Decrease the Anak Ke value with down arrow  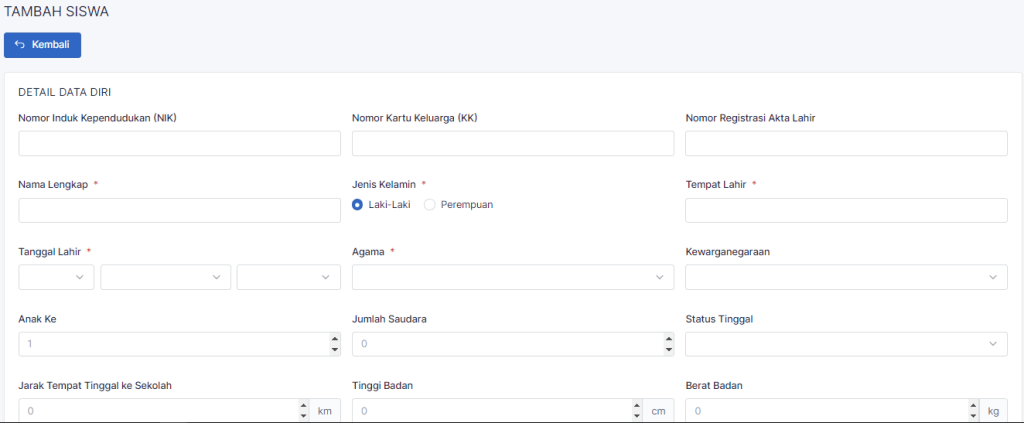(334, 350)
